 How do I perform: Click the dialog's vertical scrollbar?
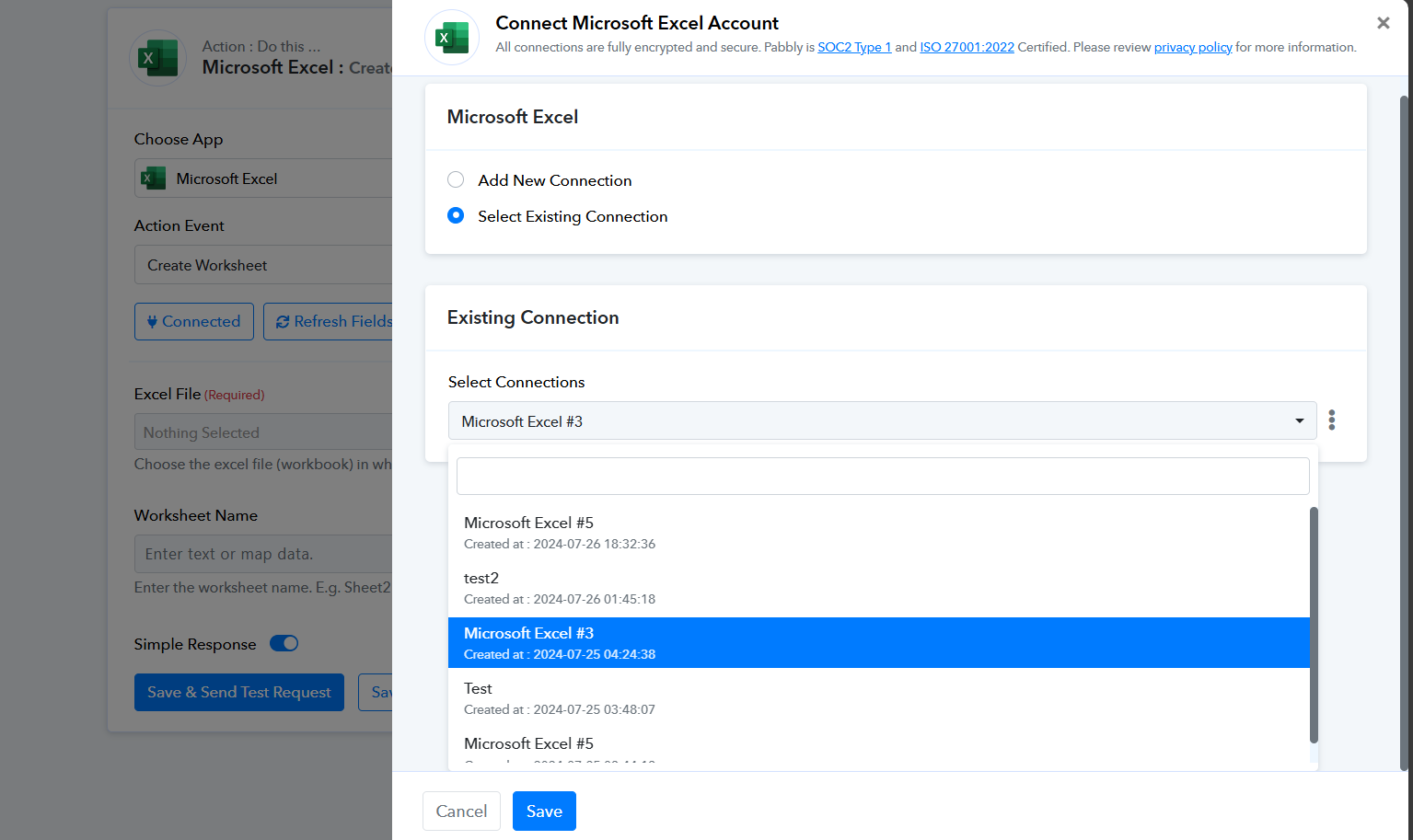(1405, 432)
